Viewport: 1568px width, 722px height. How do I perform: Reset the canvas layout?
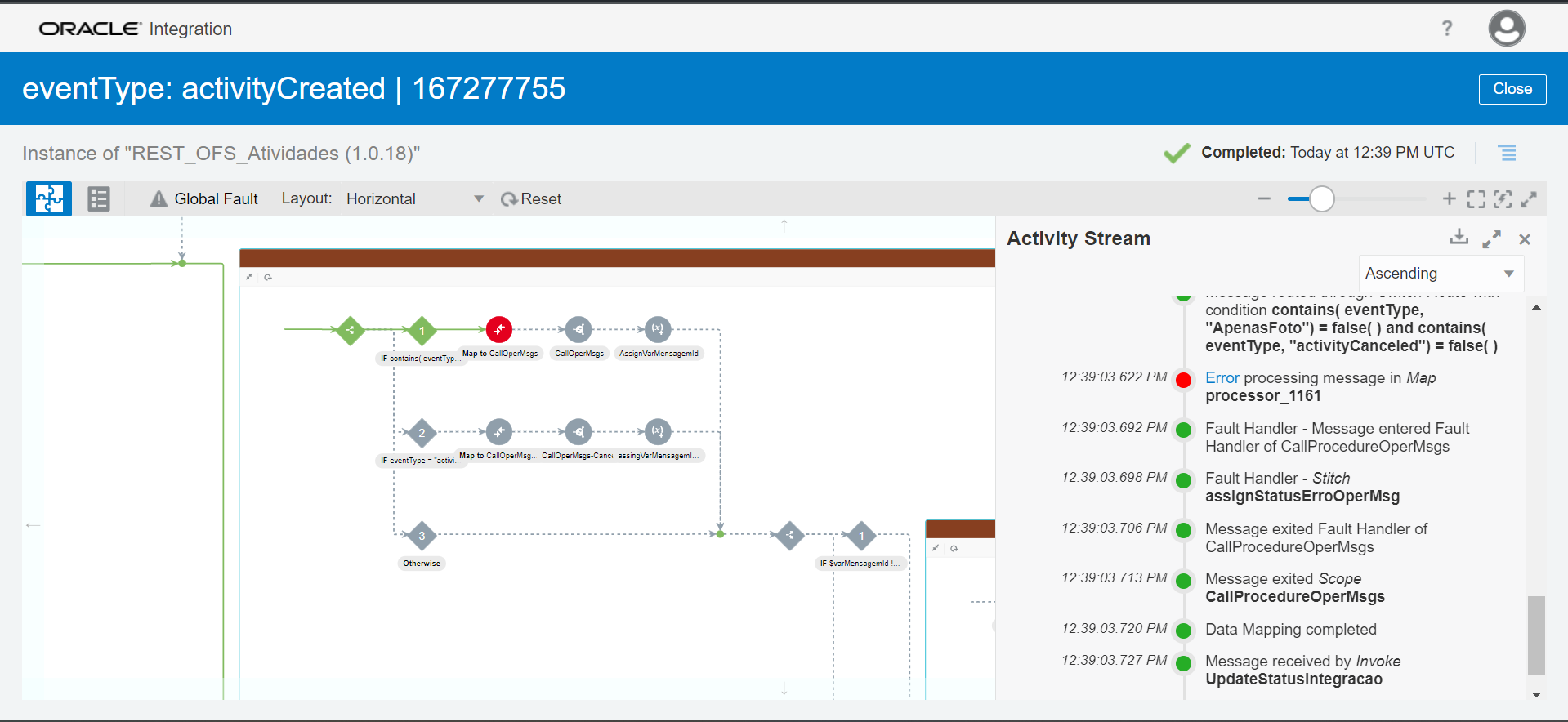(531, 198)
